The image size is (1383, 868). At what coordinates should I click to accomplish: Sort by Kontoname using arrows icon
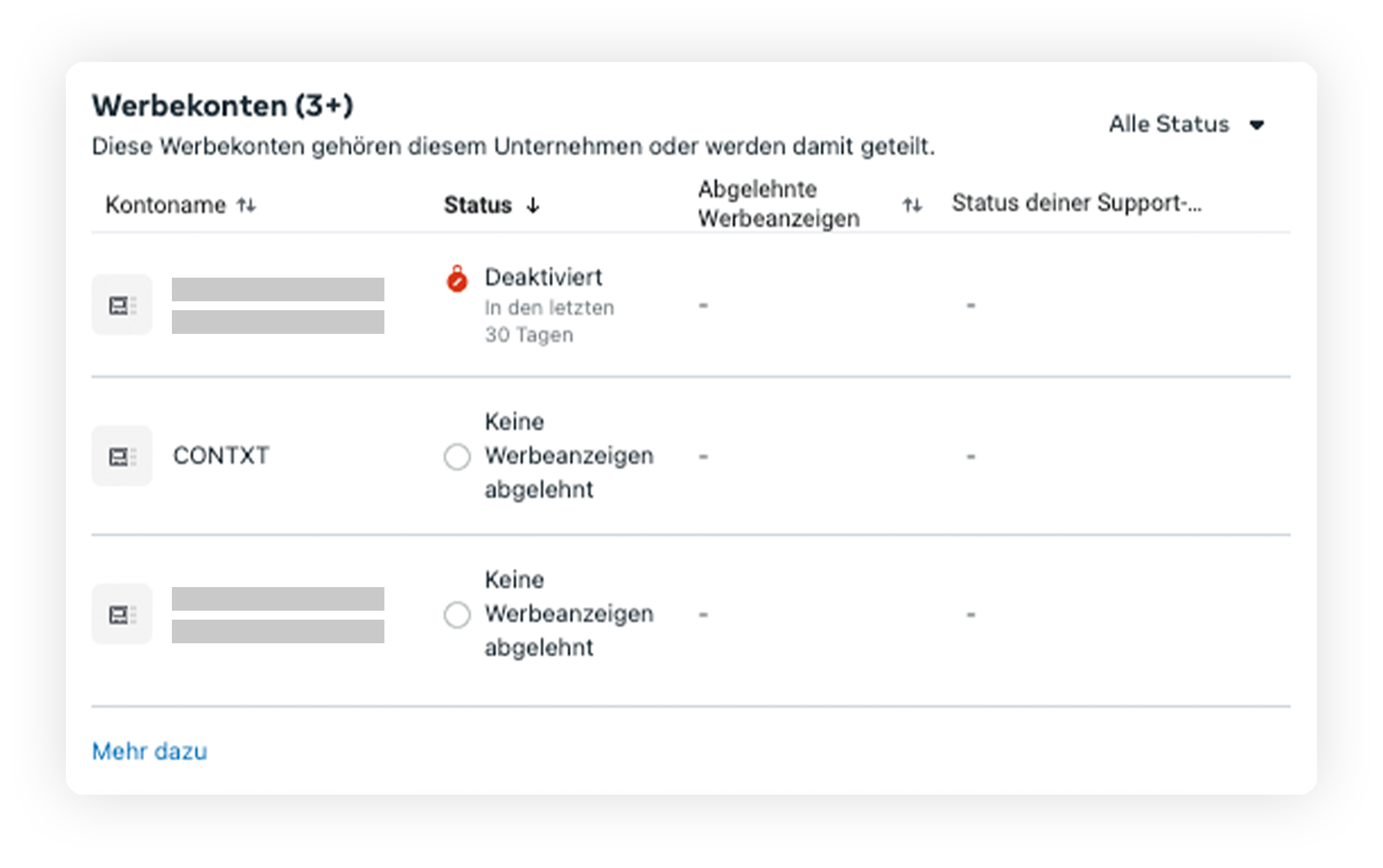(x=247, y=205)
